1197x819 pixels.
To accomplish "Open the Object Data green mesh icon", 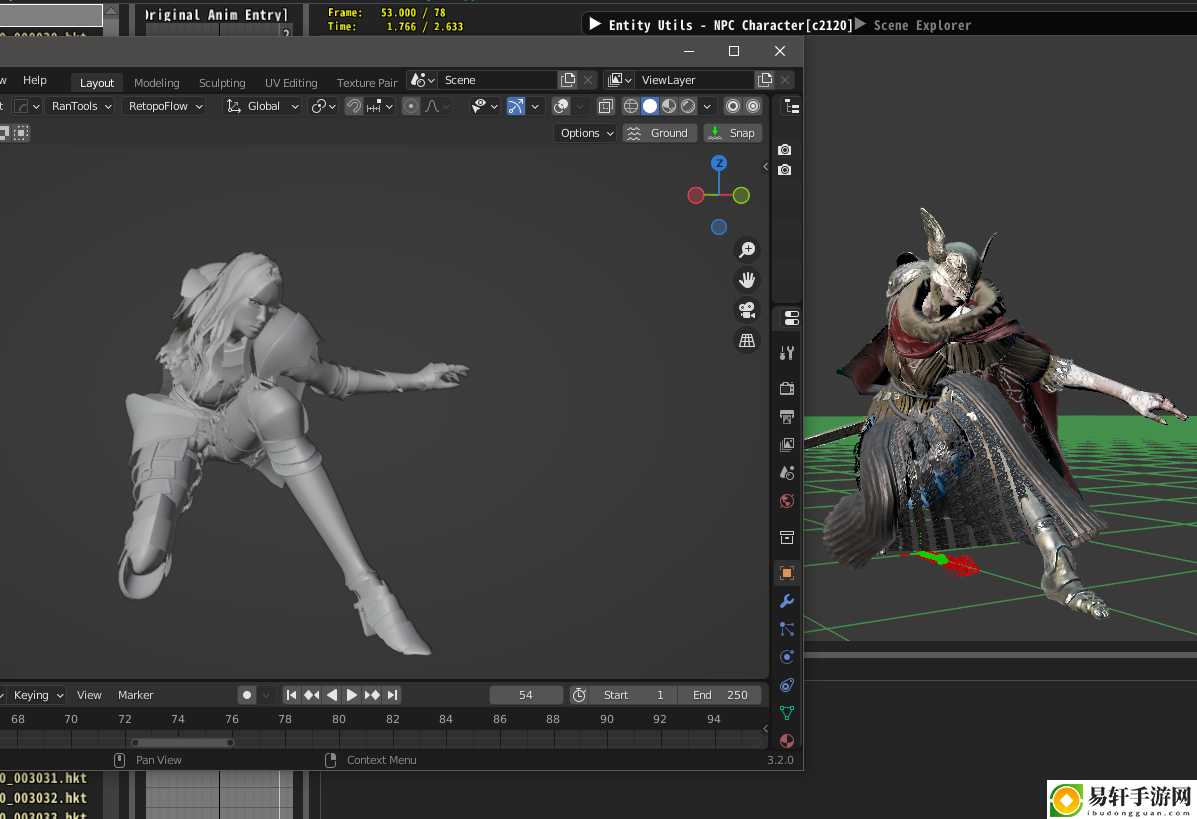I will [787, 713].
